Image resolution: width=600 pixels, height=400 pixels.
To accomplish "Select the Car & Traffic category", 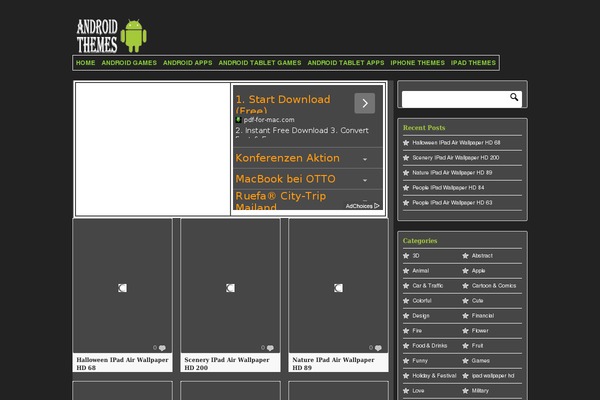I will coord(428,286).
